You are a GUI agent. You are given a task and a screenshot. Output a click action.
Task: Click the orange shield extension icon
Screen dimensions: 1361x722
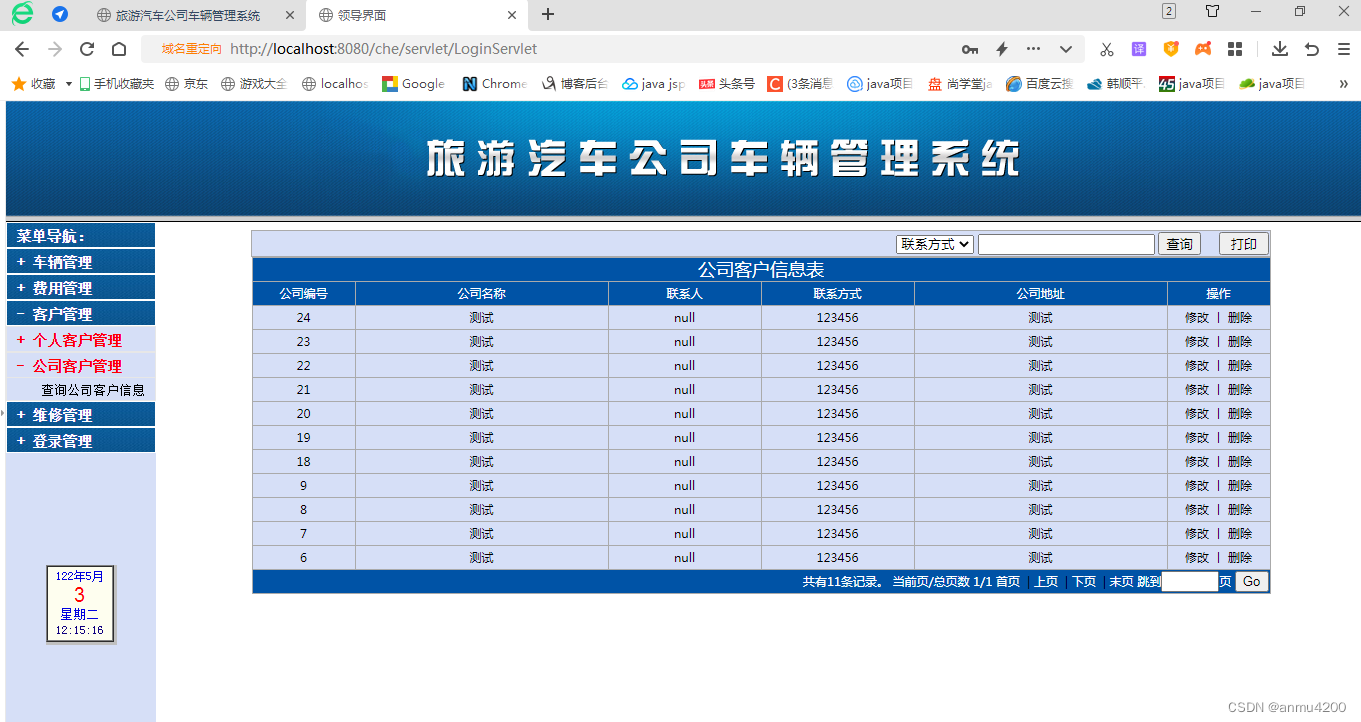(1171, 49)
